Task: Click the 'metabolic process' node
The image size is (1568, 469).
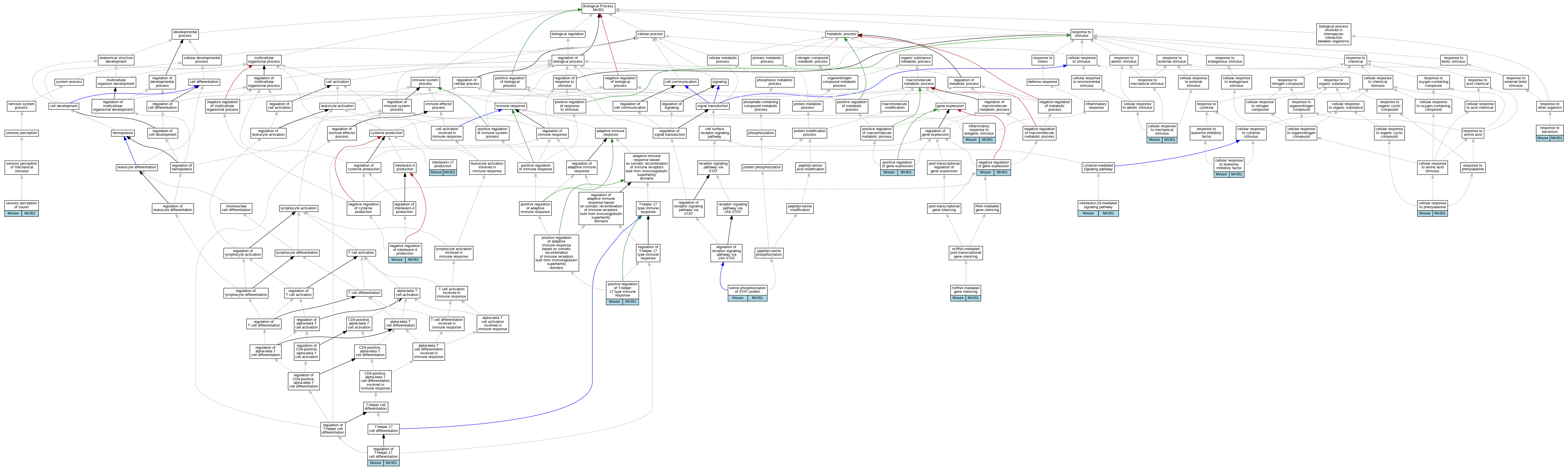Action: click(841, 34)
